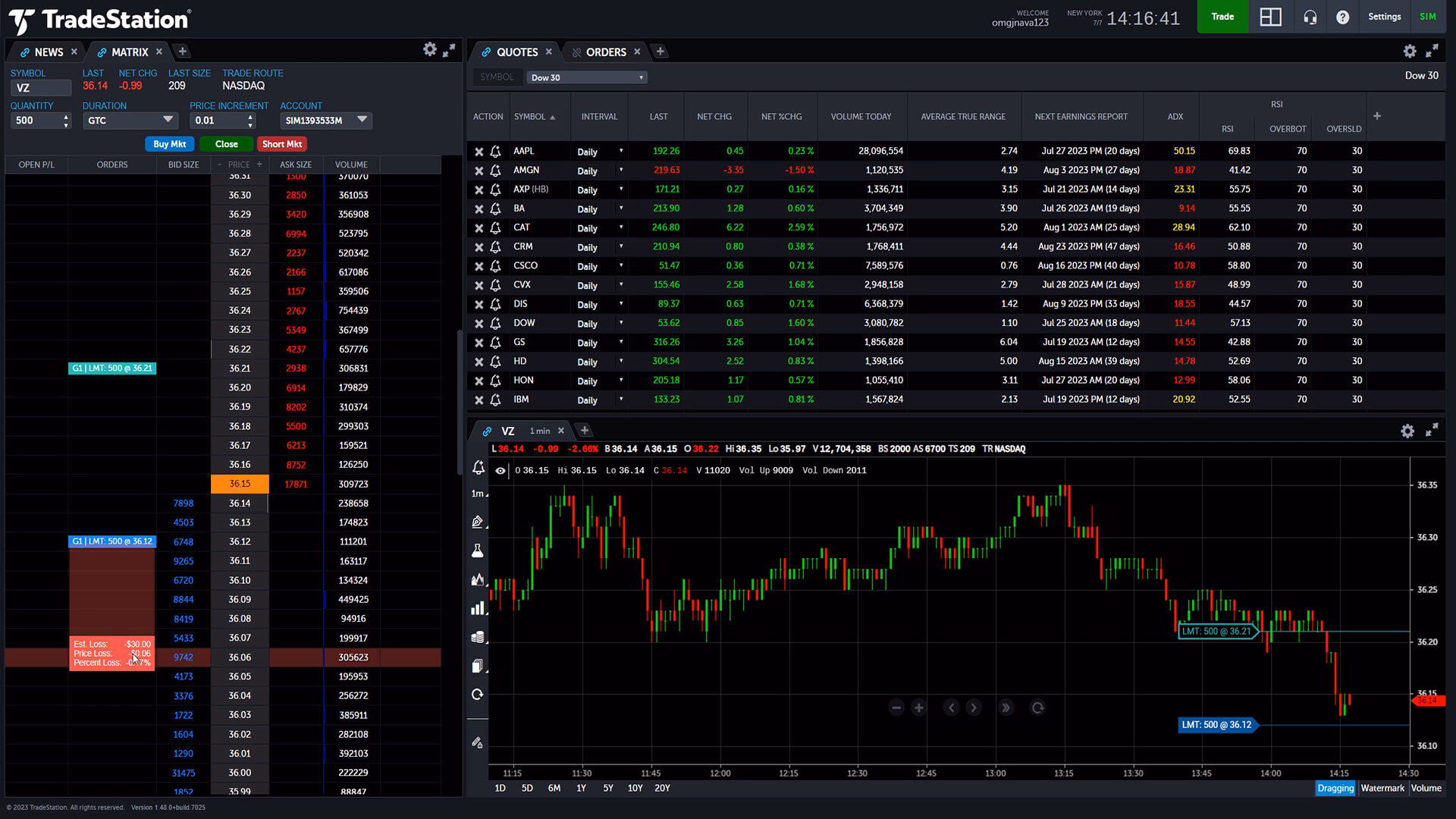Screen dimensions: 1456x819
Task: Click the help question mark icon
Action: 1343,17
